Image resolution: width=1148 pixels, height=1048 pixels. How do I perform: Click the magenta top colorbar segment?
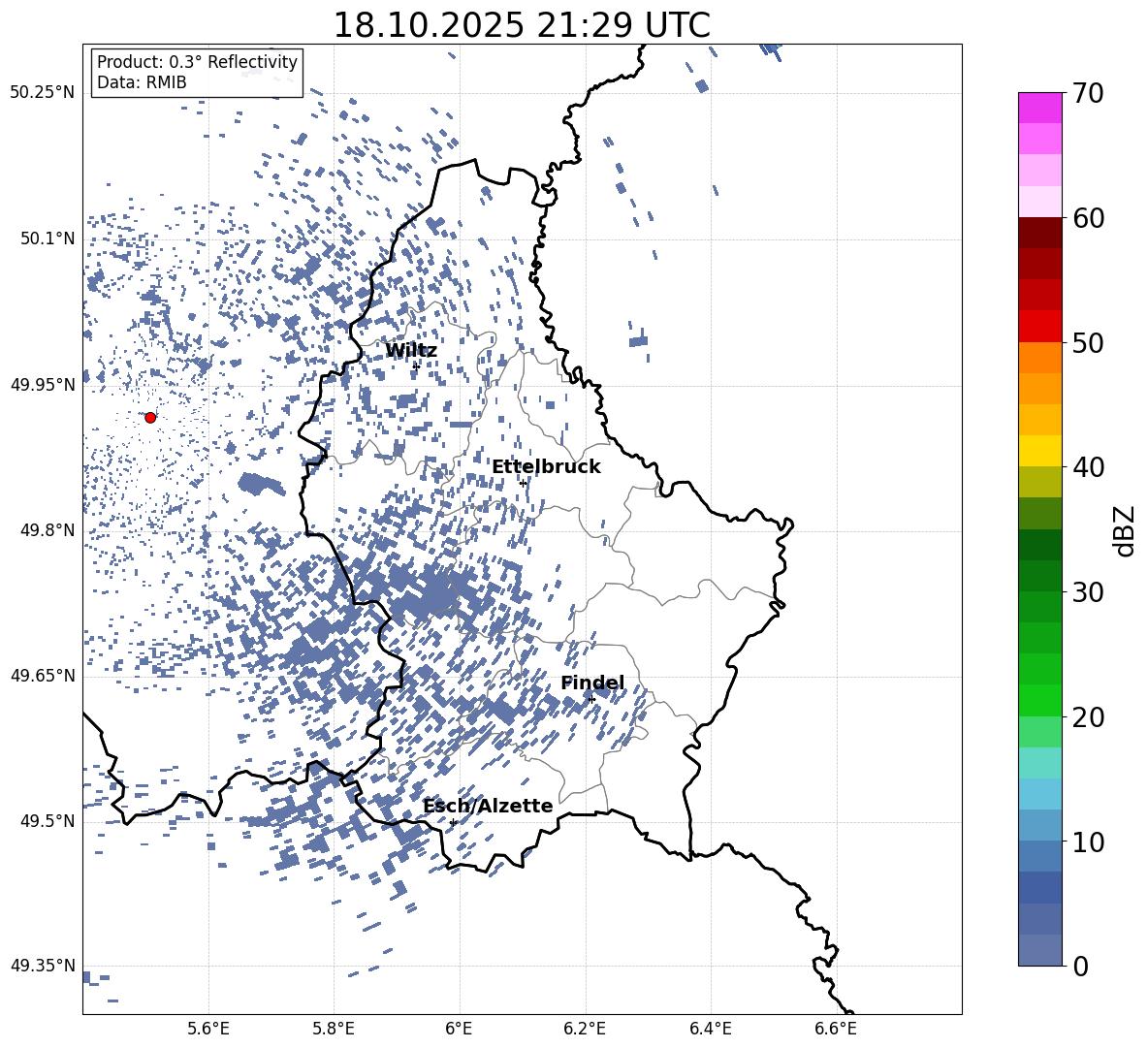coord(1039,108)
